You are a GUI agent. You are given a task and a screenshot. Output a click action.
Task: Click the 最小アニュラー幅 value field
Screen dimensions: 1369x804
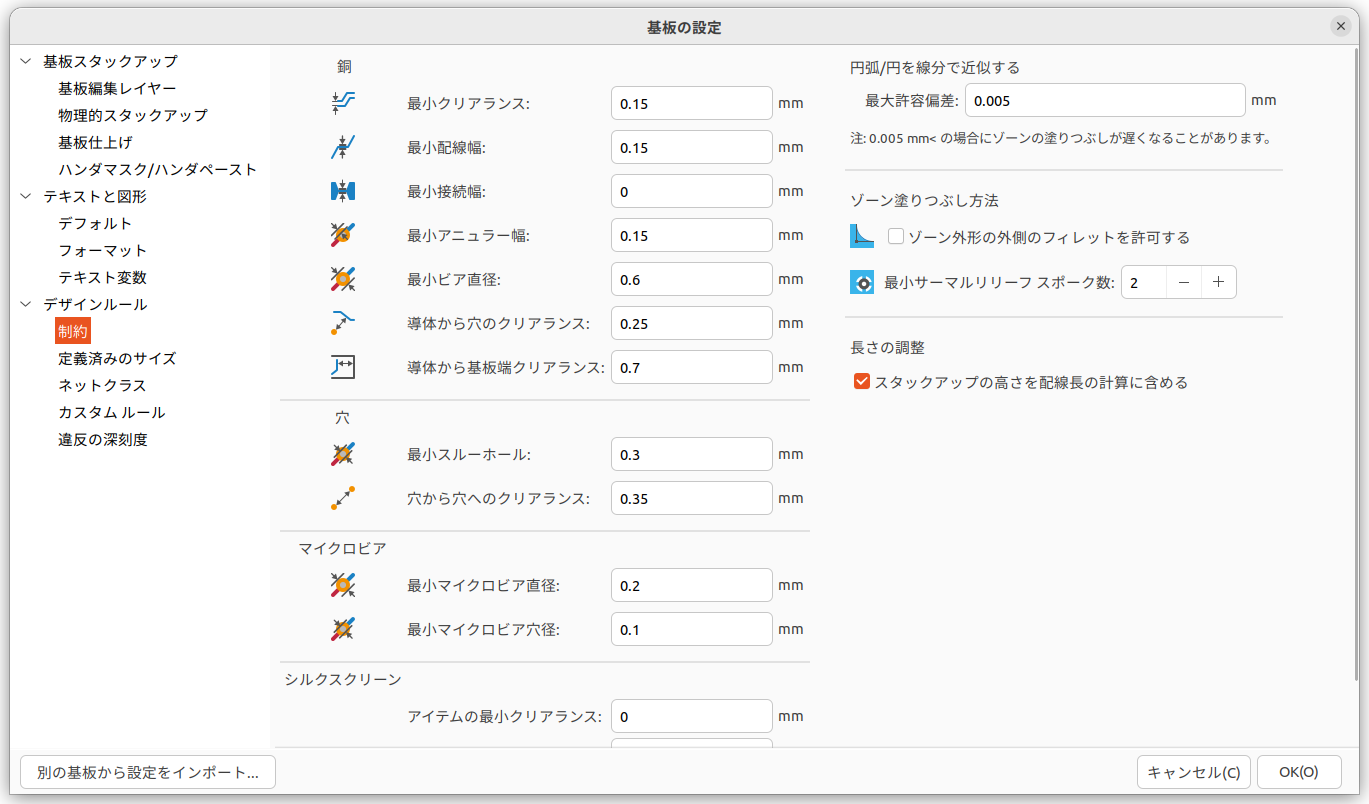click(692, 235)
